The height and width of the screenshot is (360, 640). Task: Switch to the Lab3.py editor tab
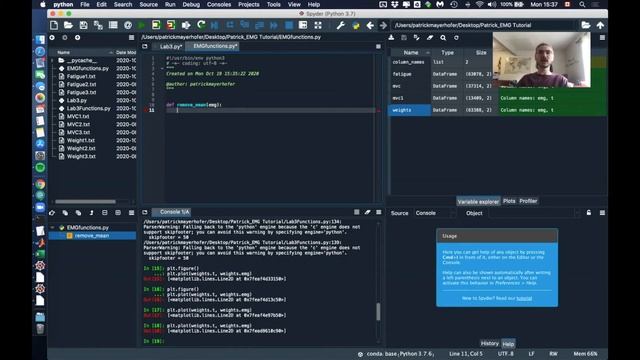point(170,47)
